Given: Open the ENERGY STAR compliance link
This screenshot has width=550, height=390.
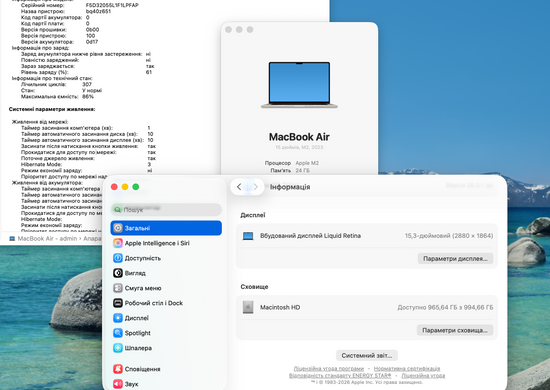Looking at the screenshot, I should [340, 376].
